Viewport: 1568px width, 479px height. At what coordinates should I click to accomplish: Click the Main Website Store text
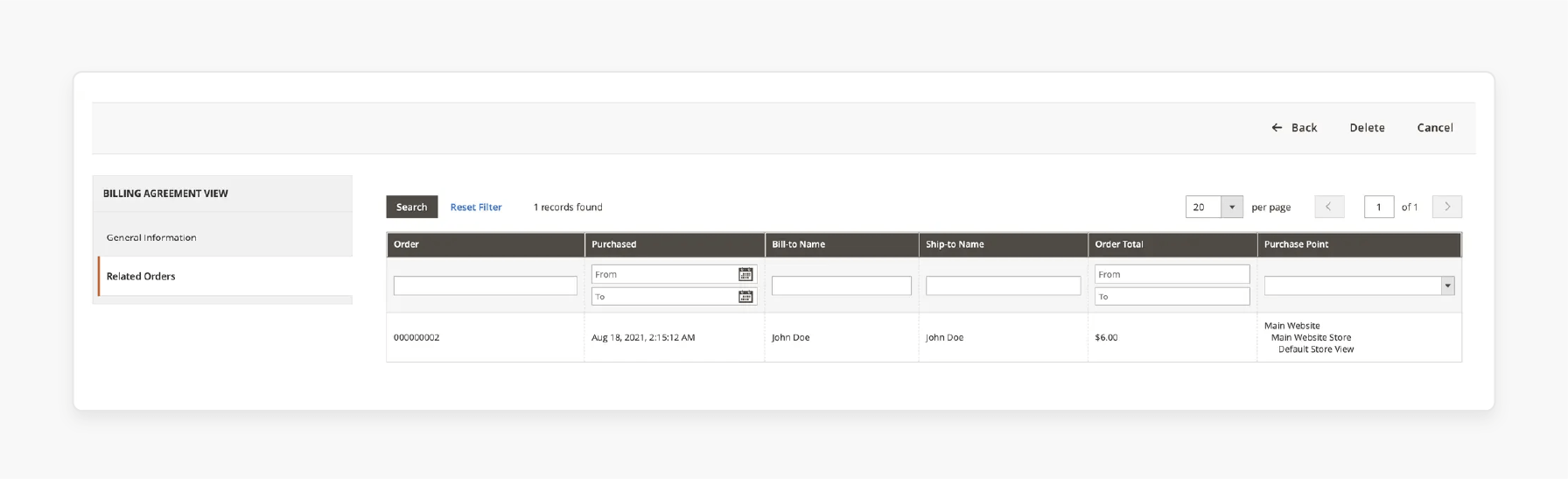(1311, 337)
